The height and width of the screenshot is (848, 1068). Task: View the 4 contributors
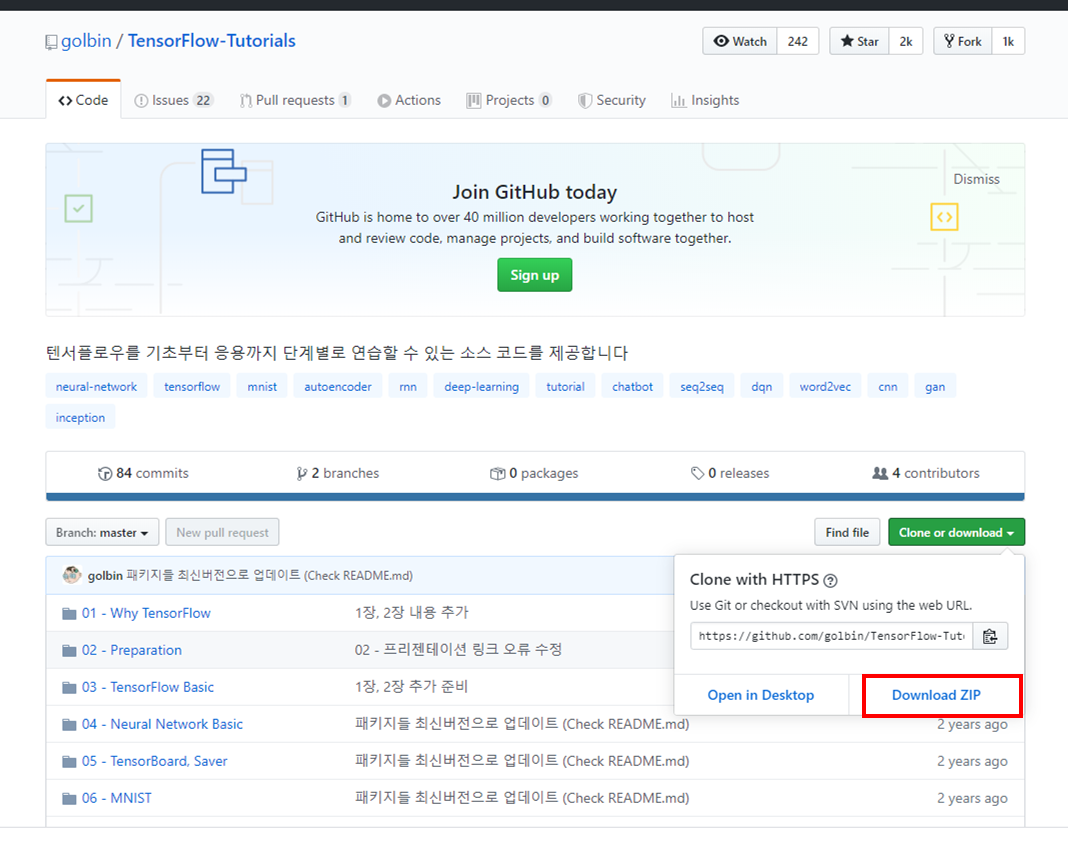[926, 473]
